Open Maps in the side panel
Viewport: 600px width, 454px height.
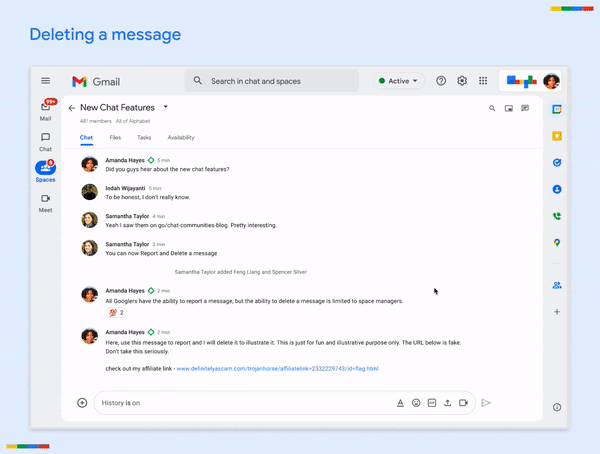[x=557, y=243]
